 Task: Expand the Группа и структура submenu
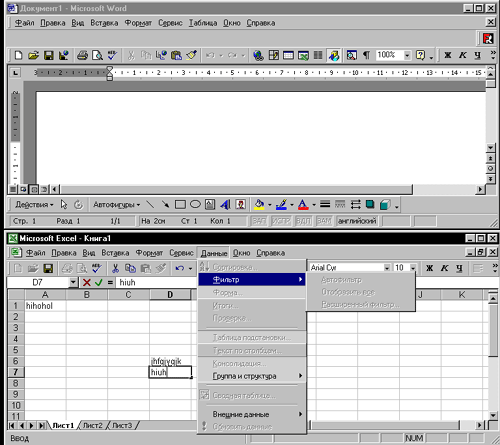(252, 376)
